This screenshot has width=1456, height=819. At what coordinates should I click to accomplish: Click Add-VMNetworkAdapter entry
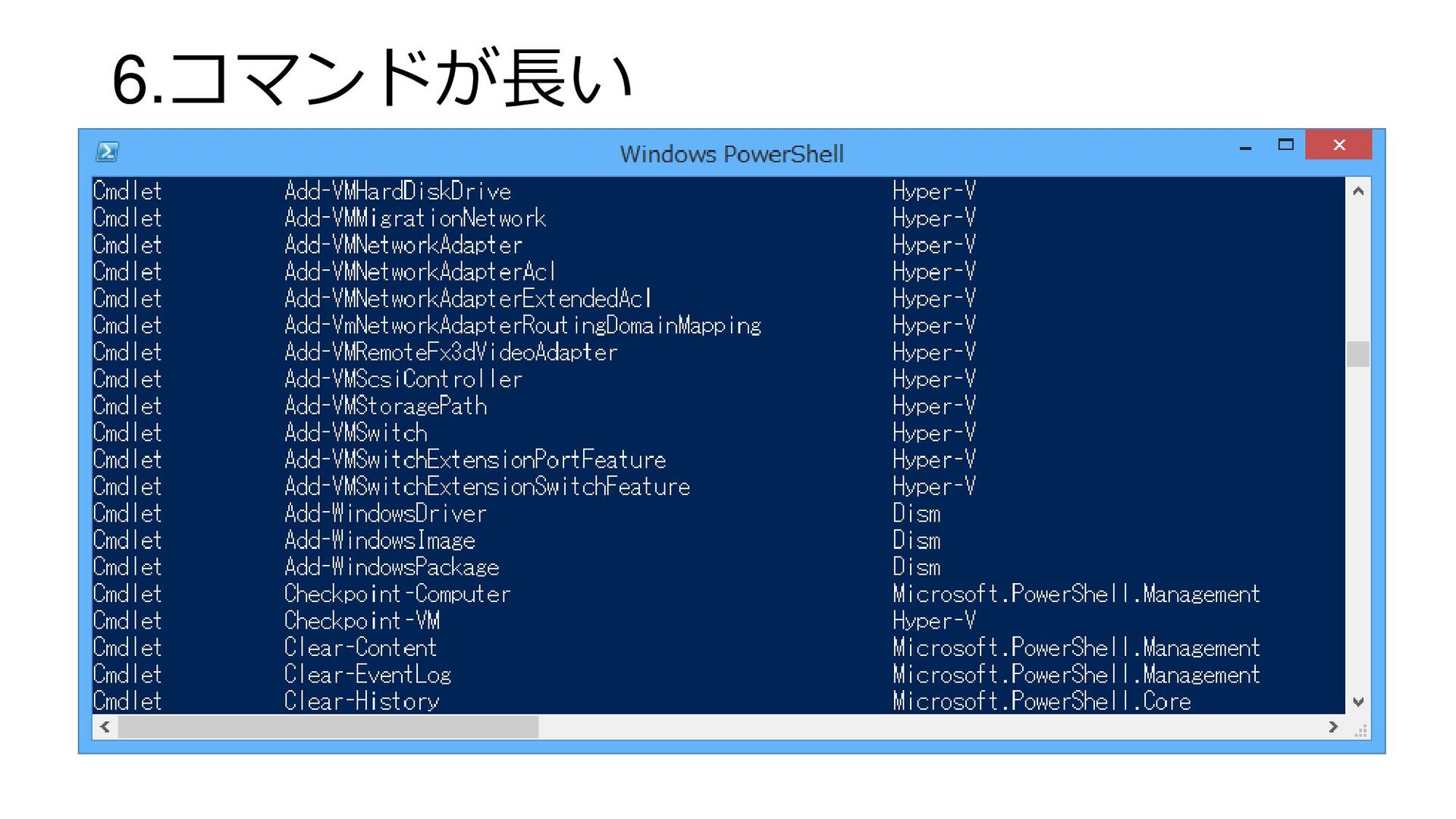(x=403, y=245)
